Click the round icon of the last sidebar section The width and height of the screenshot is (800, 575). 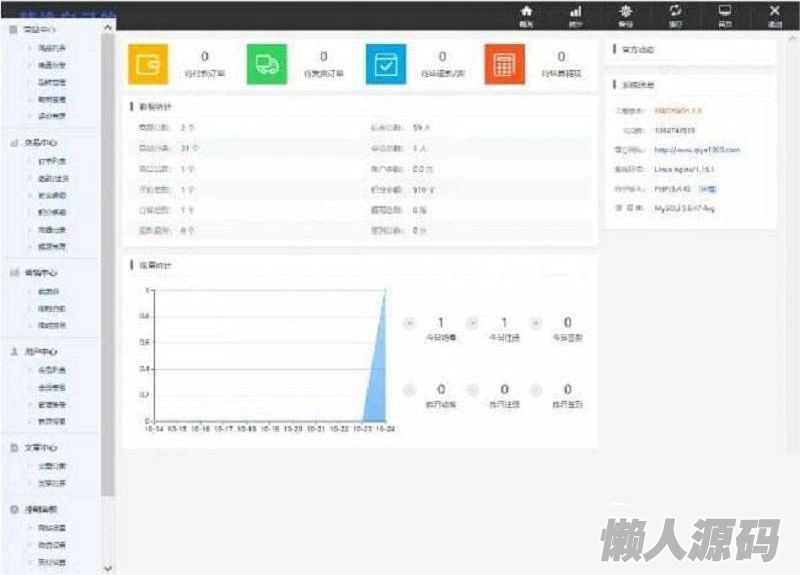pos(14,509)
